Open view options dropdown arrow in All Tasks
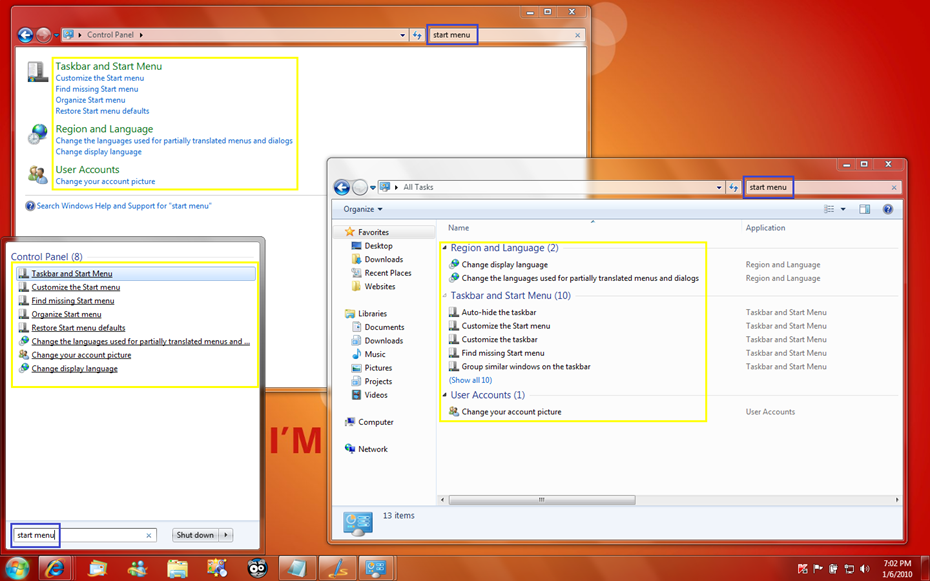930x581 pixels. [x=843, y=209]
